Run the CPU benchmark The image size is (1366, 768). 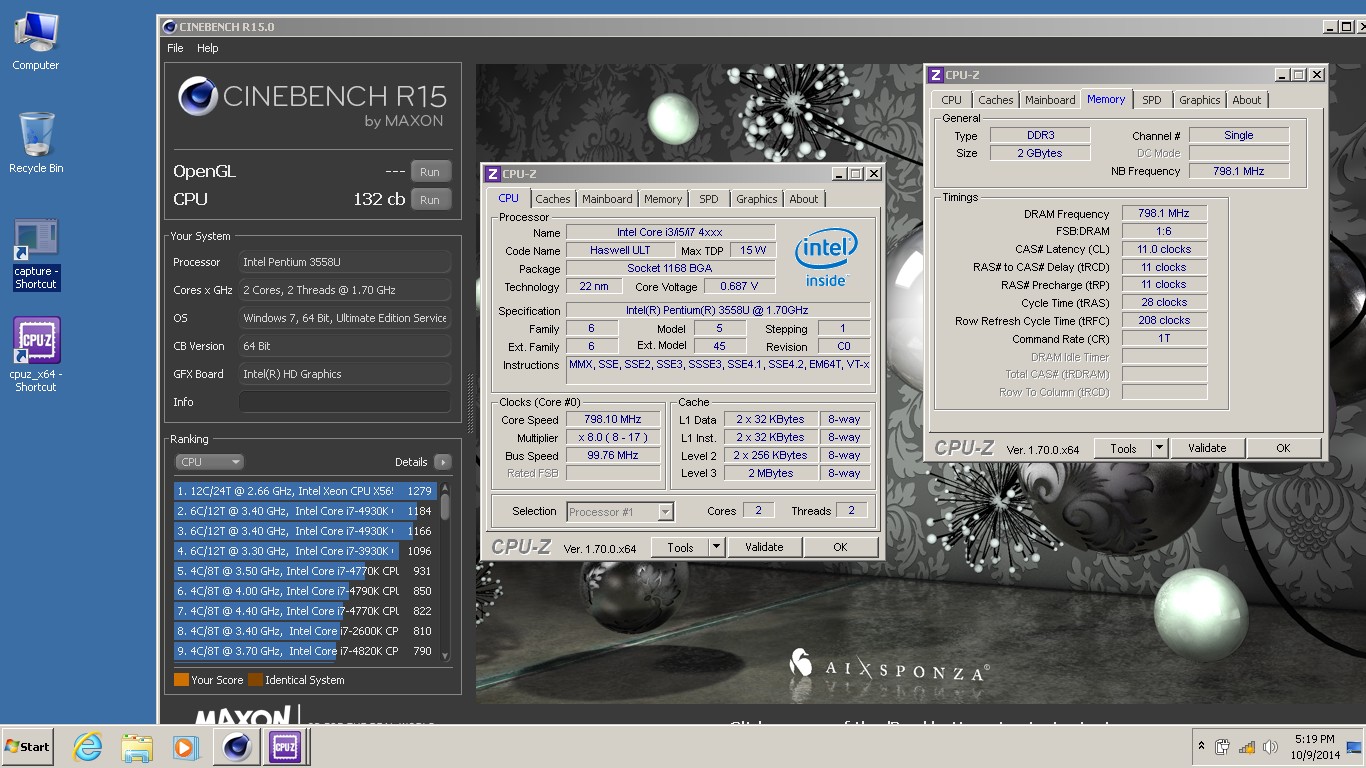pos(430,200)
